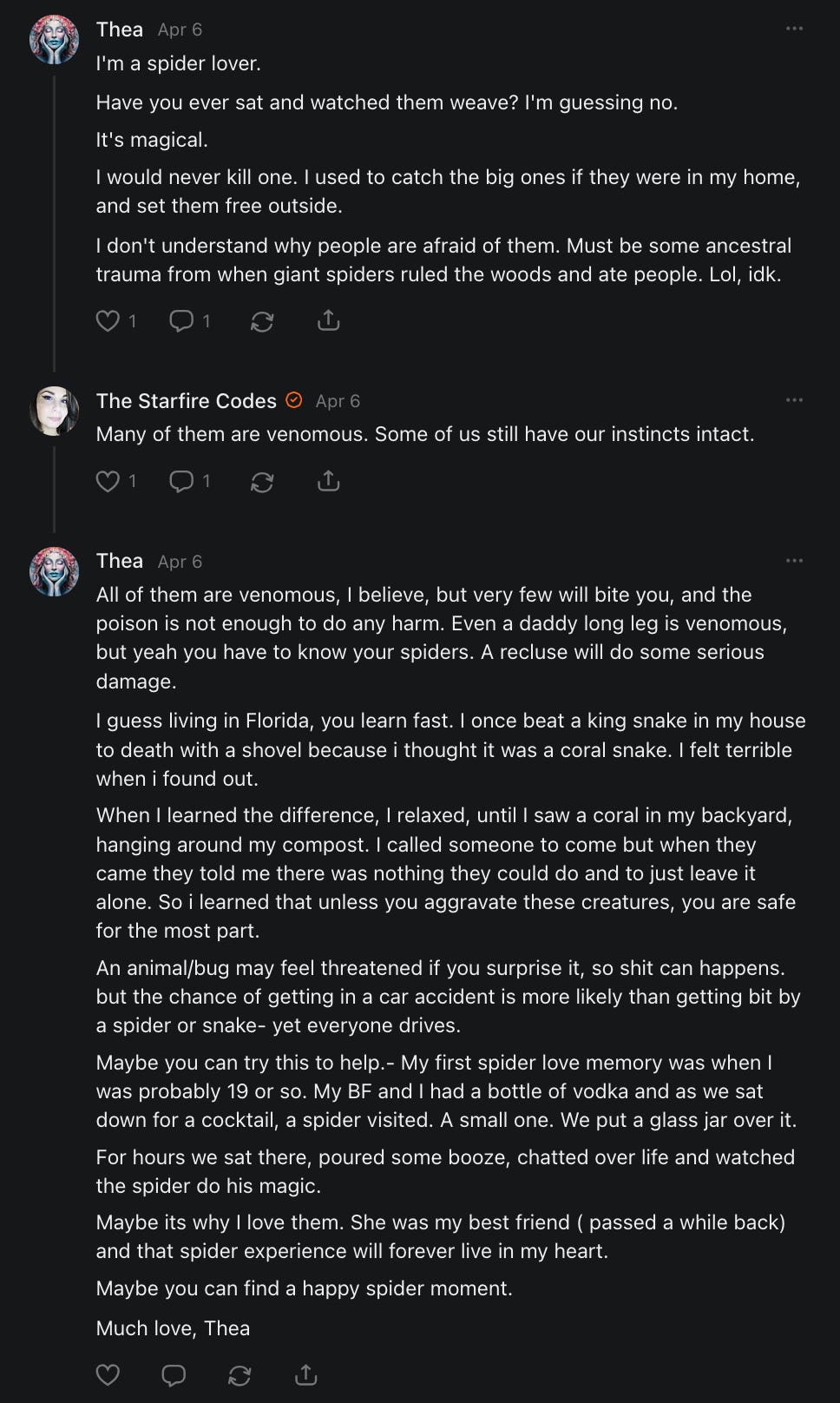
Task: Restack The Starfire Codes comment
Action: (x=262, y=481)
